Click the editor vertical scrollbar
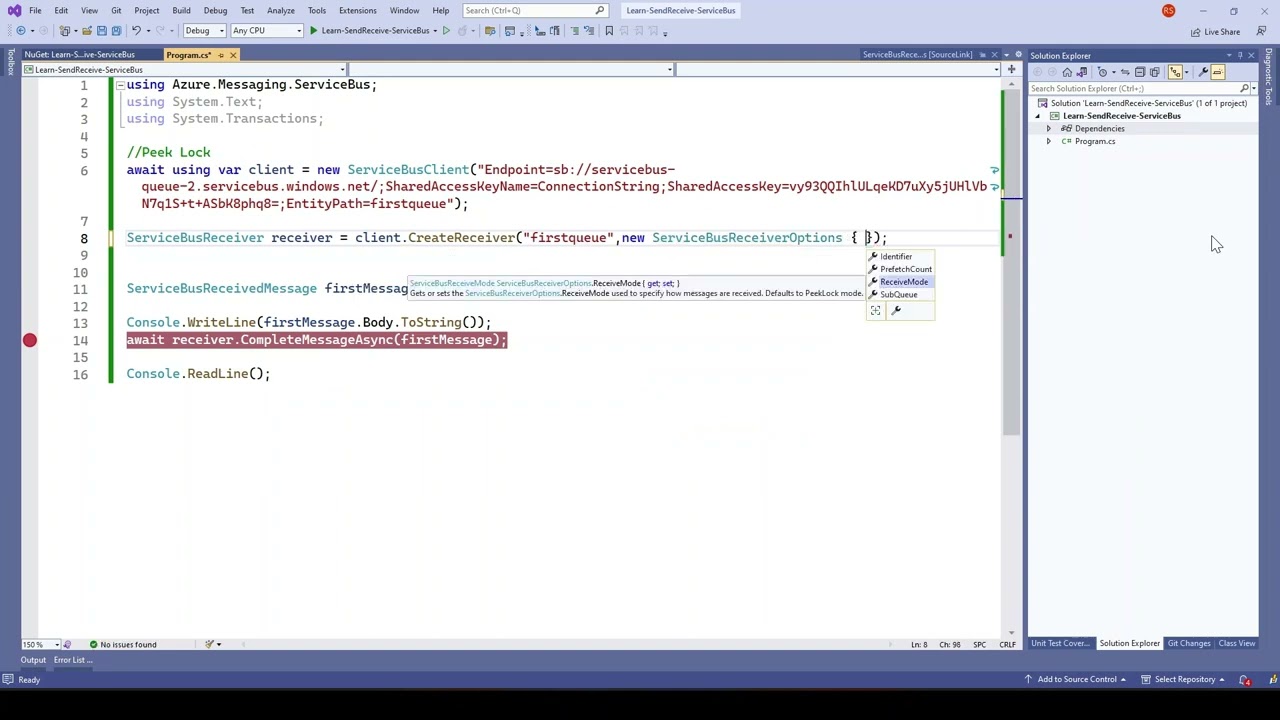 tap(1011, 356)
